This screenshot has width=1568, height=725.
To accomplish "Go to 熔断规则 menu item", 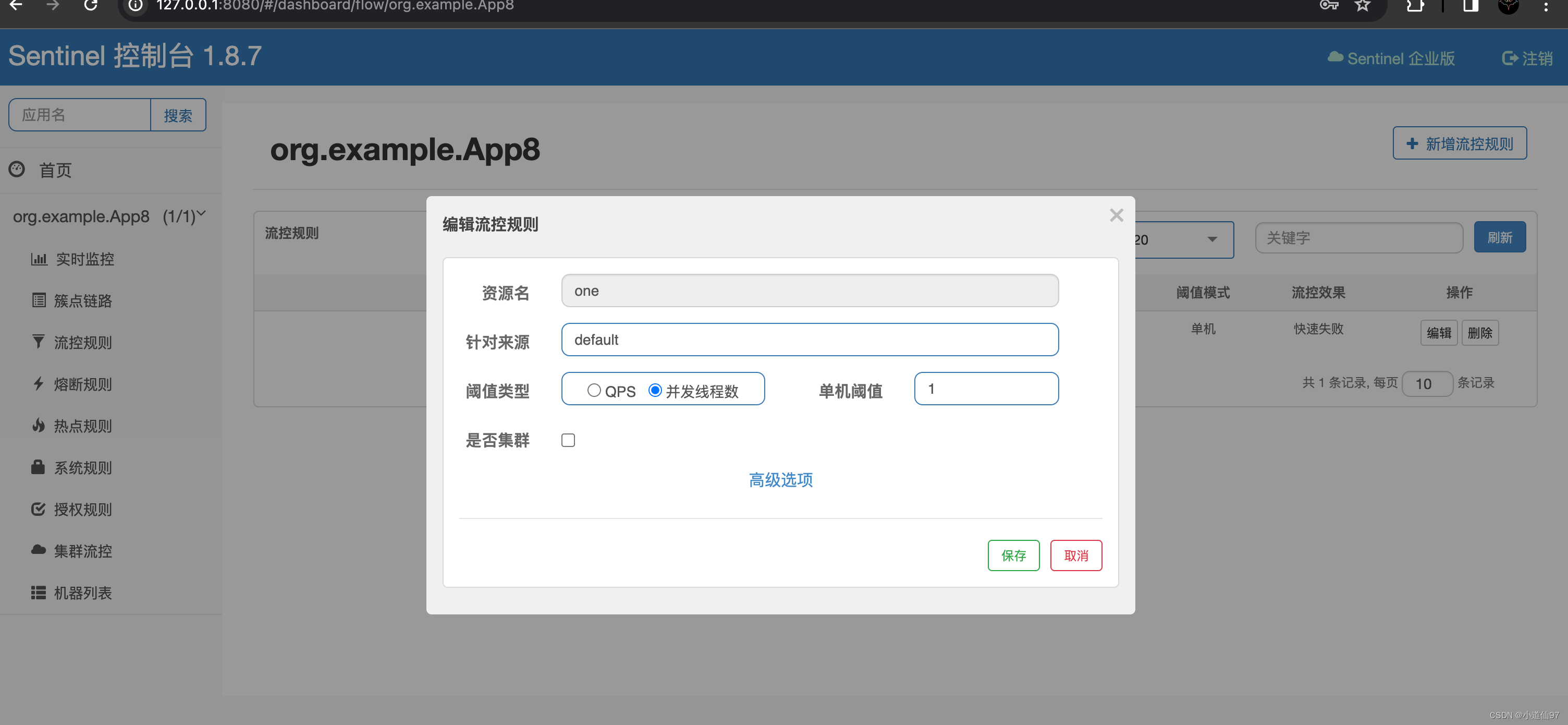I will click(83, 384).
